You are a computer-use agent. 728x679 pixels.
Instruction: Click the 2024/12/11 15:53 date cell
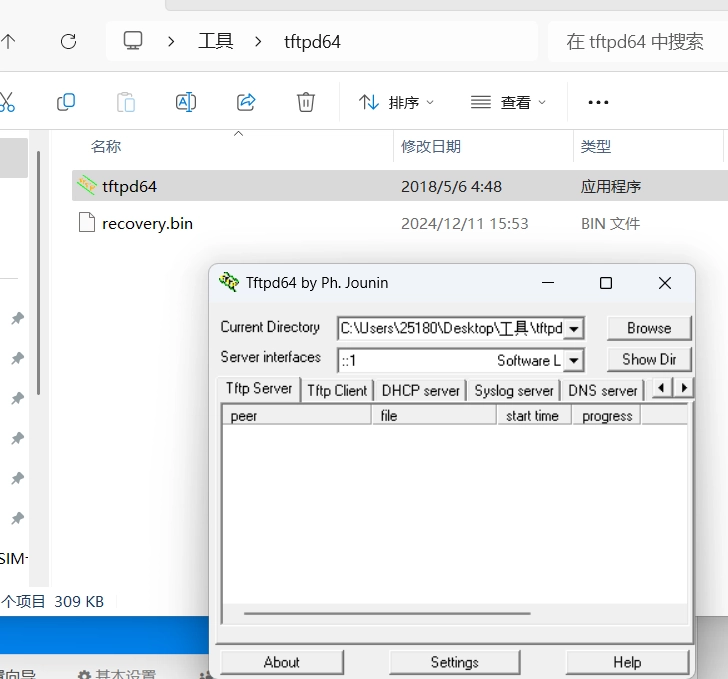point(465,224)
